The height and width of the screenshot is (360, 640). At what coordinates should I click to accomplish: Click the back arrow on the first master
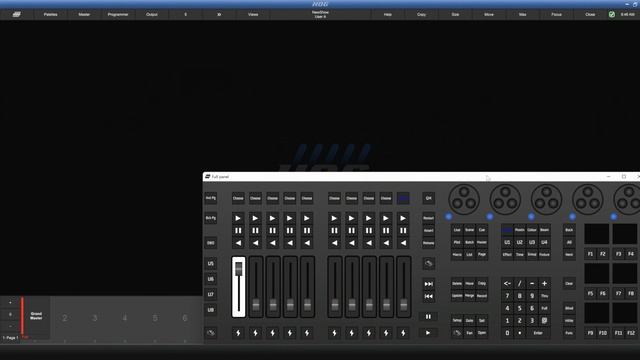pyautogui.click(x=238, y=243)
